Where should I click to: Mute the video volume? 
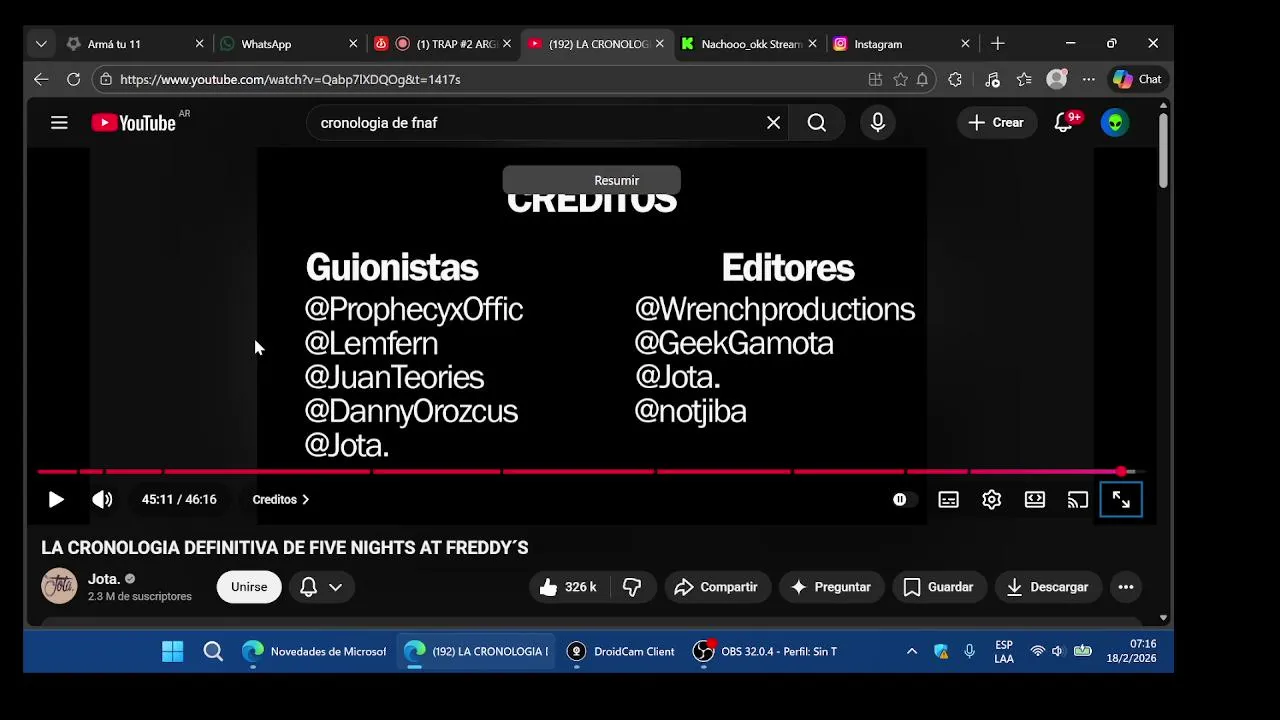(x=102, y=499)
